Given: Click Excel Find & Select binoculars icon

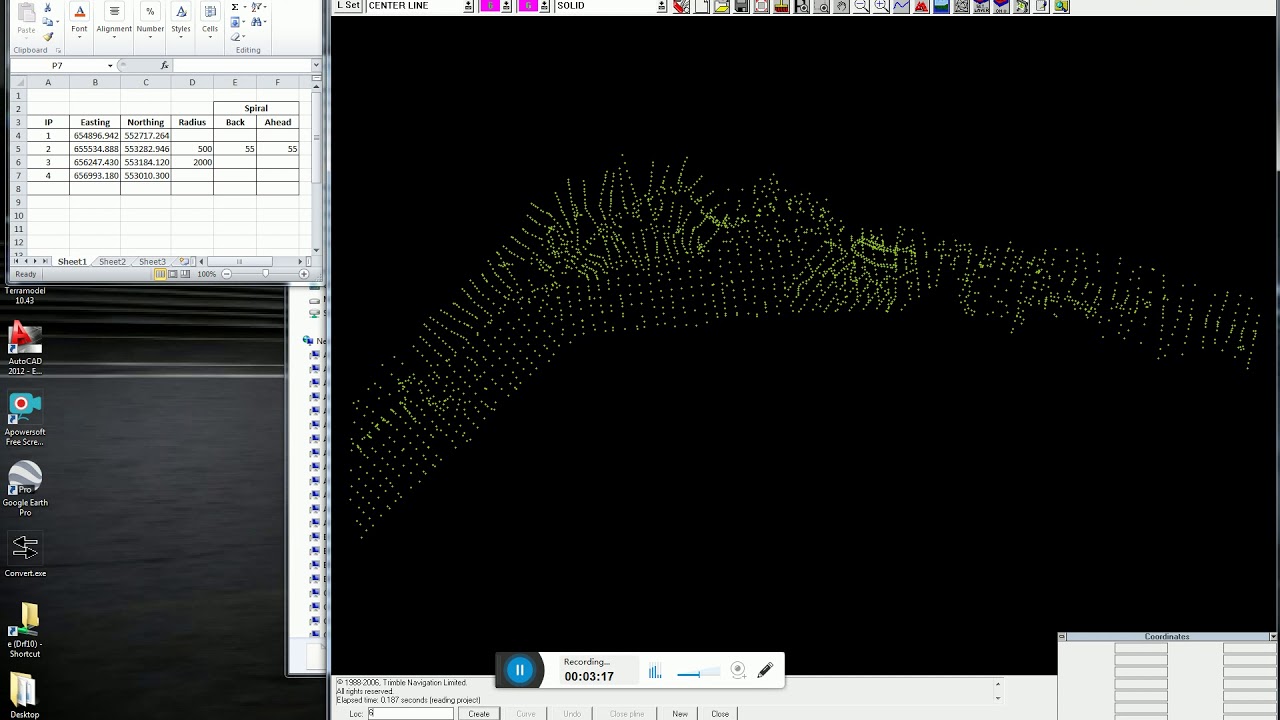Looking at the screenshot, I should coord(258,21).
